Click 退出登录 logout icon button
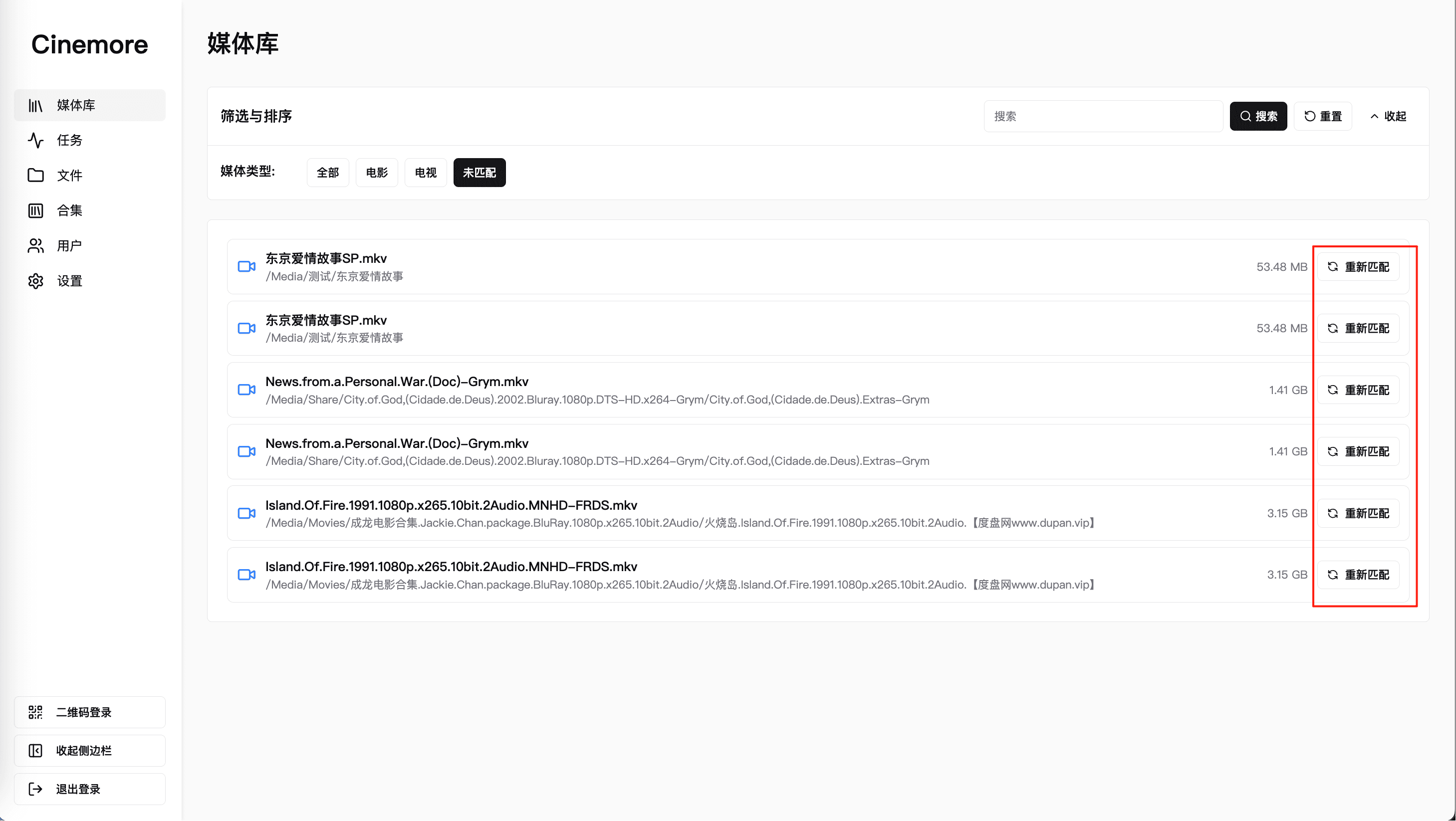This screenshot has height=821, width=1456. pyautogui.click(x=35, y=789)
